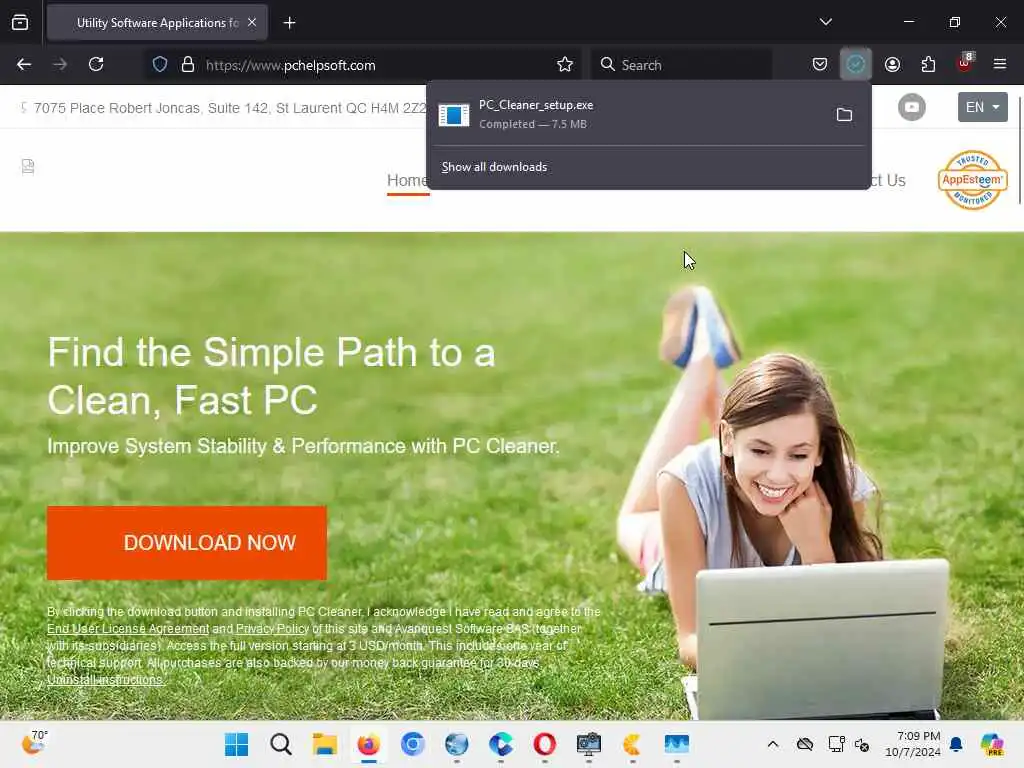Image resolution: width=1024 pixels, height=768 pixels.
Task: Show site security padlock info
Action: [x=188, y=65]
